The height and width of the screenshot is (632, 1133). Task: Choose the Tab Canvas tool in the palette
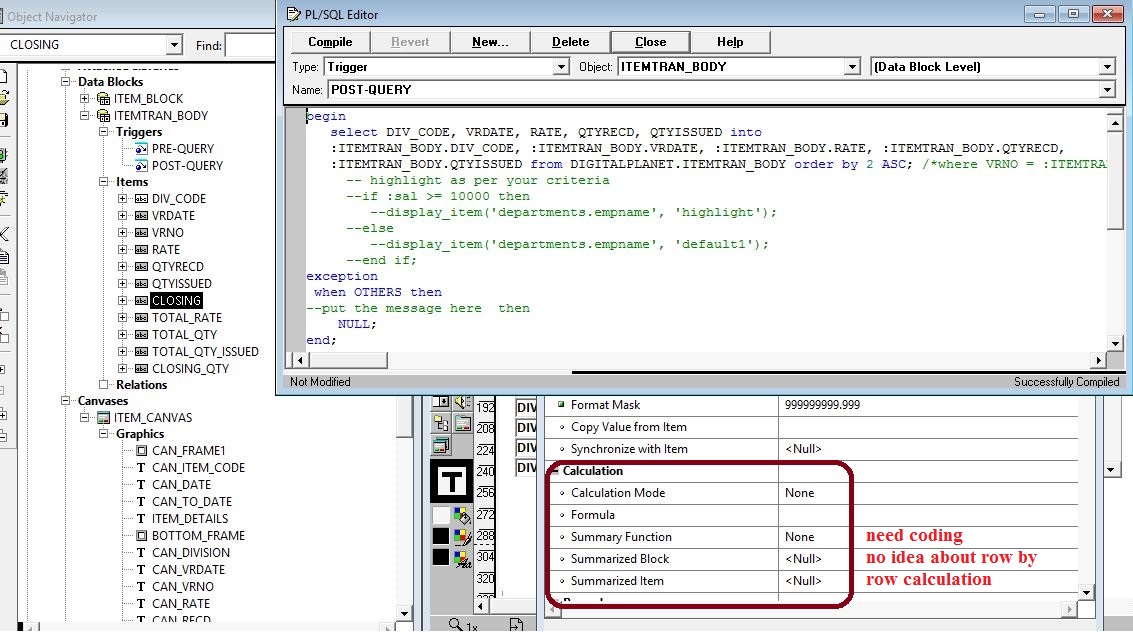[x=462, y=424]
